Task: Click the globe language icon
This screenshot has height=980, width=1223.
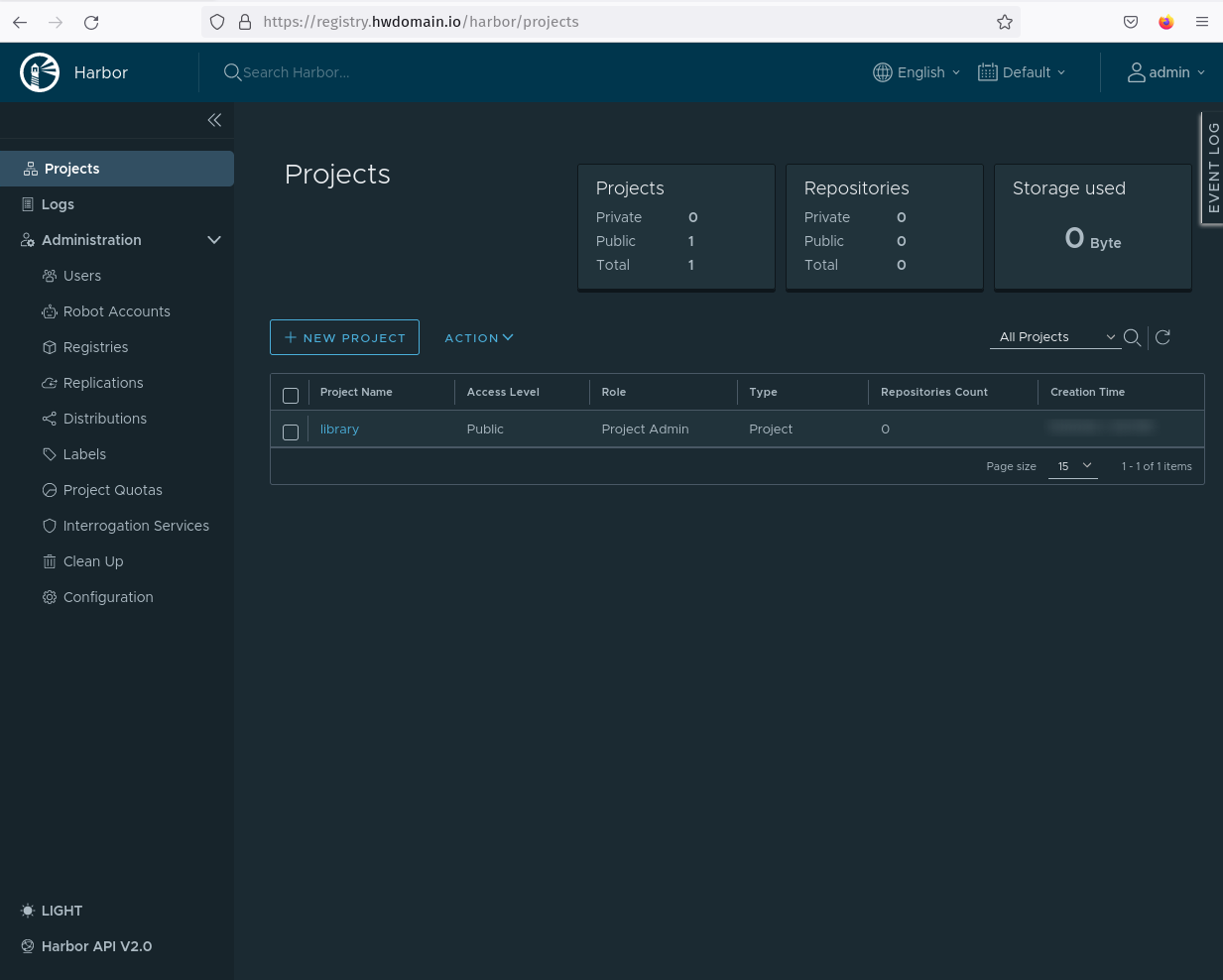Action: [x=883, y=72]
